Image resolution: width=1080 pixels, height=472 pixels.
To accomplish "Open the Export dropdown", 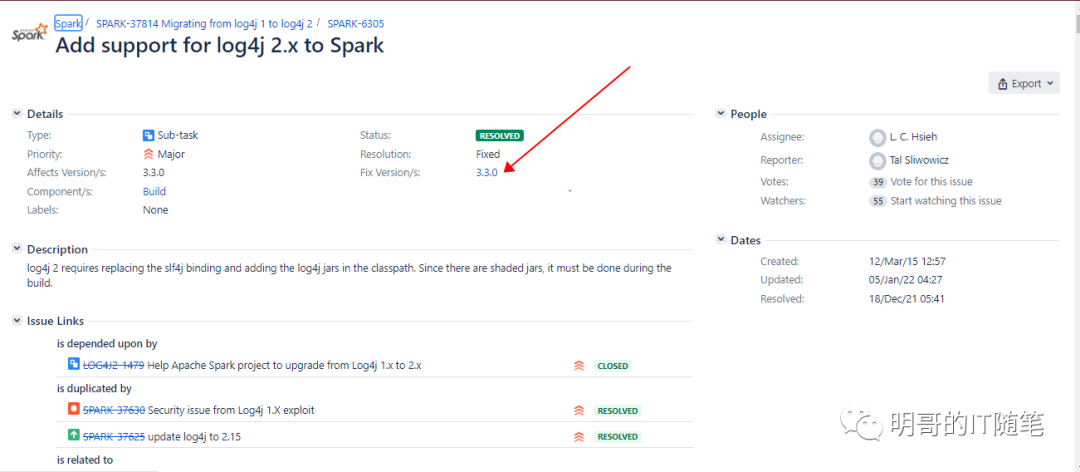I will [x=1024, y=83].
